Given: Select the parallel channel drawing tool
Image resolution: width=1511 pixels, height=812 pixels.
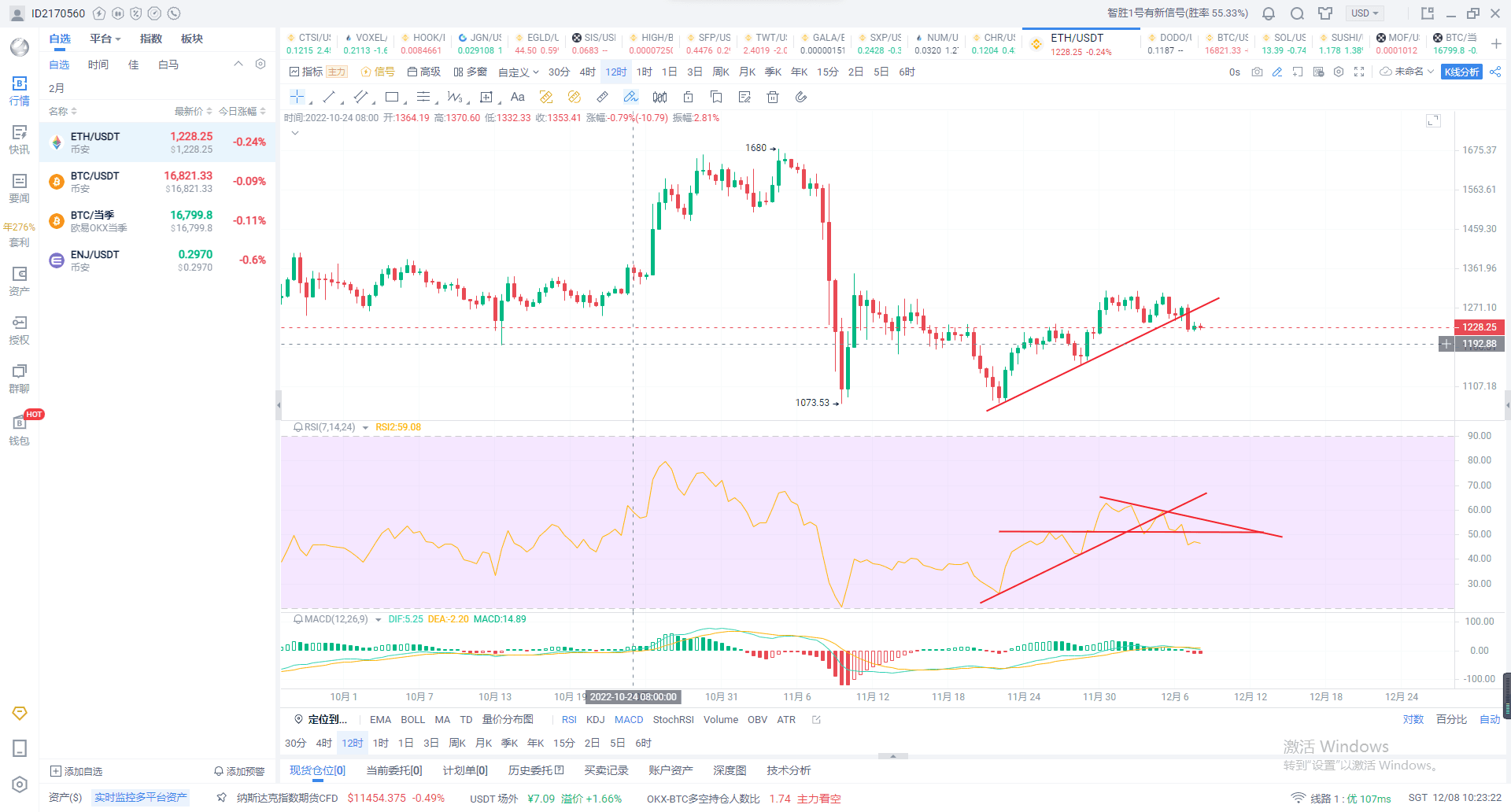Looking at the screenshot, I should pyautogui.click(x=360, y=97).
